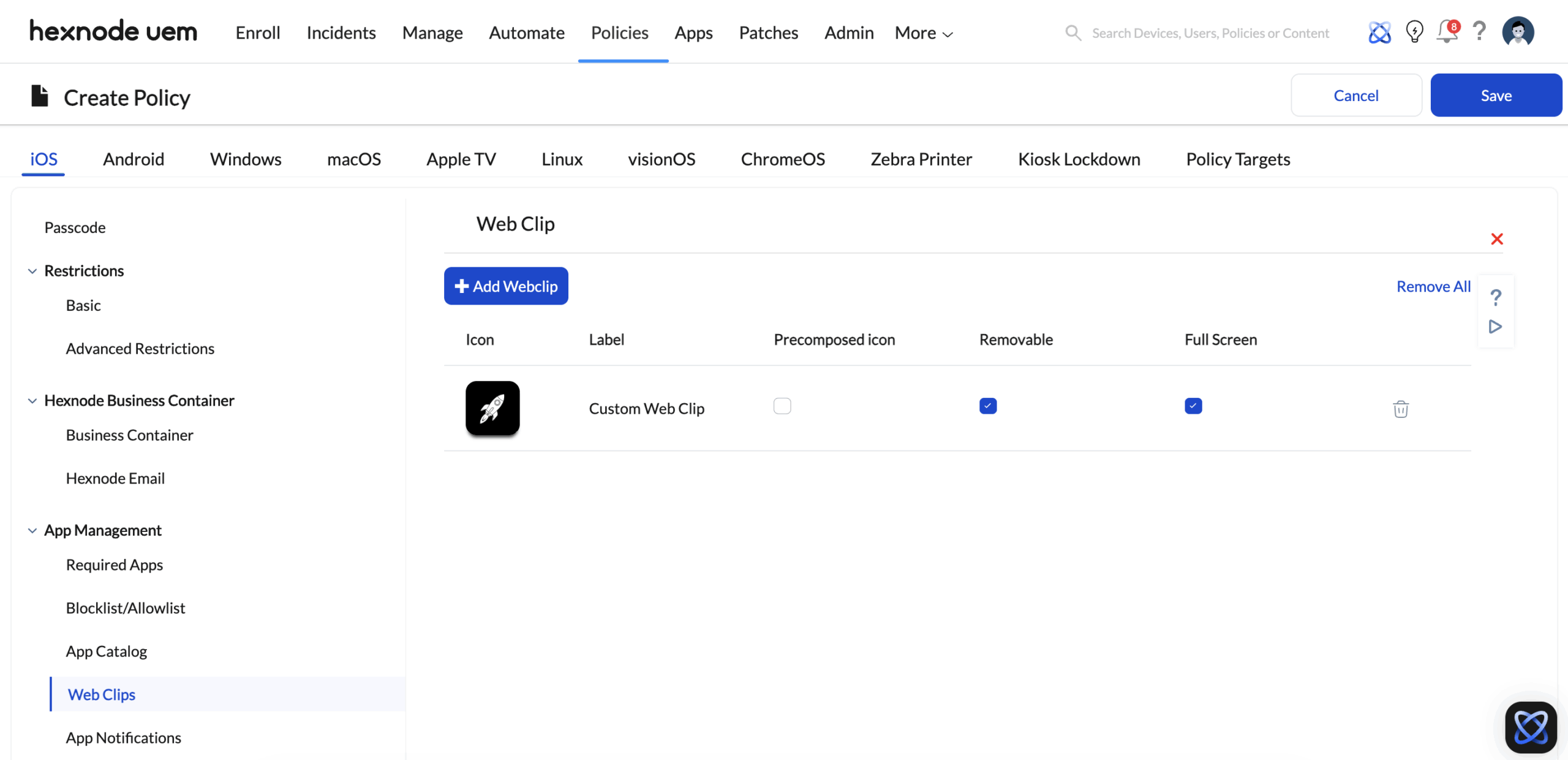Switch to the Kiosk Lockdown tab
The image size is (1568, 760).
pos(1079,159)
